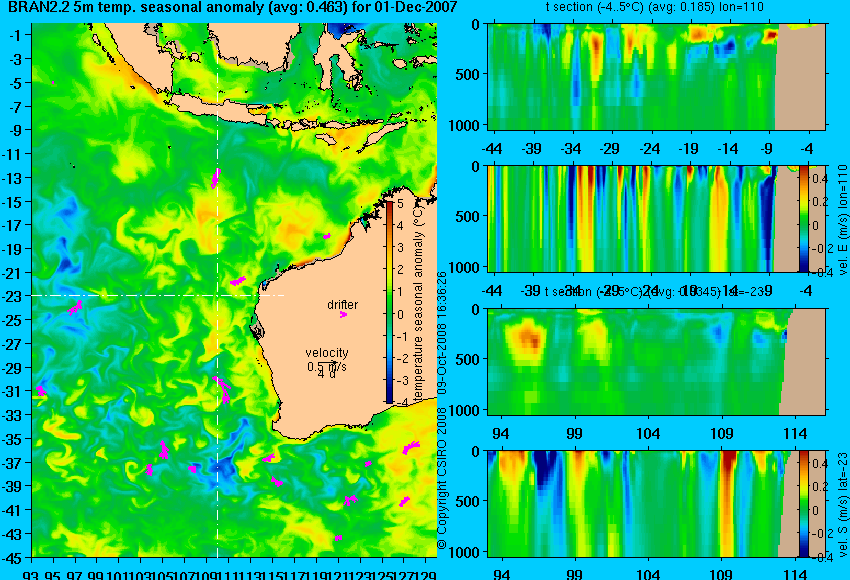Click the -45 latitude tick on map axis

coord(12,558)
